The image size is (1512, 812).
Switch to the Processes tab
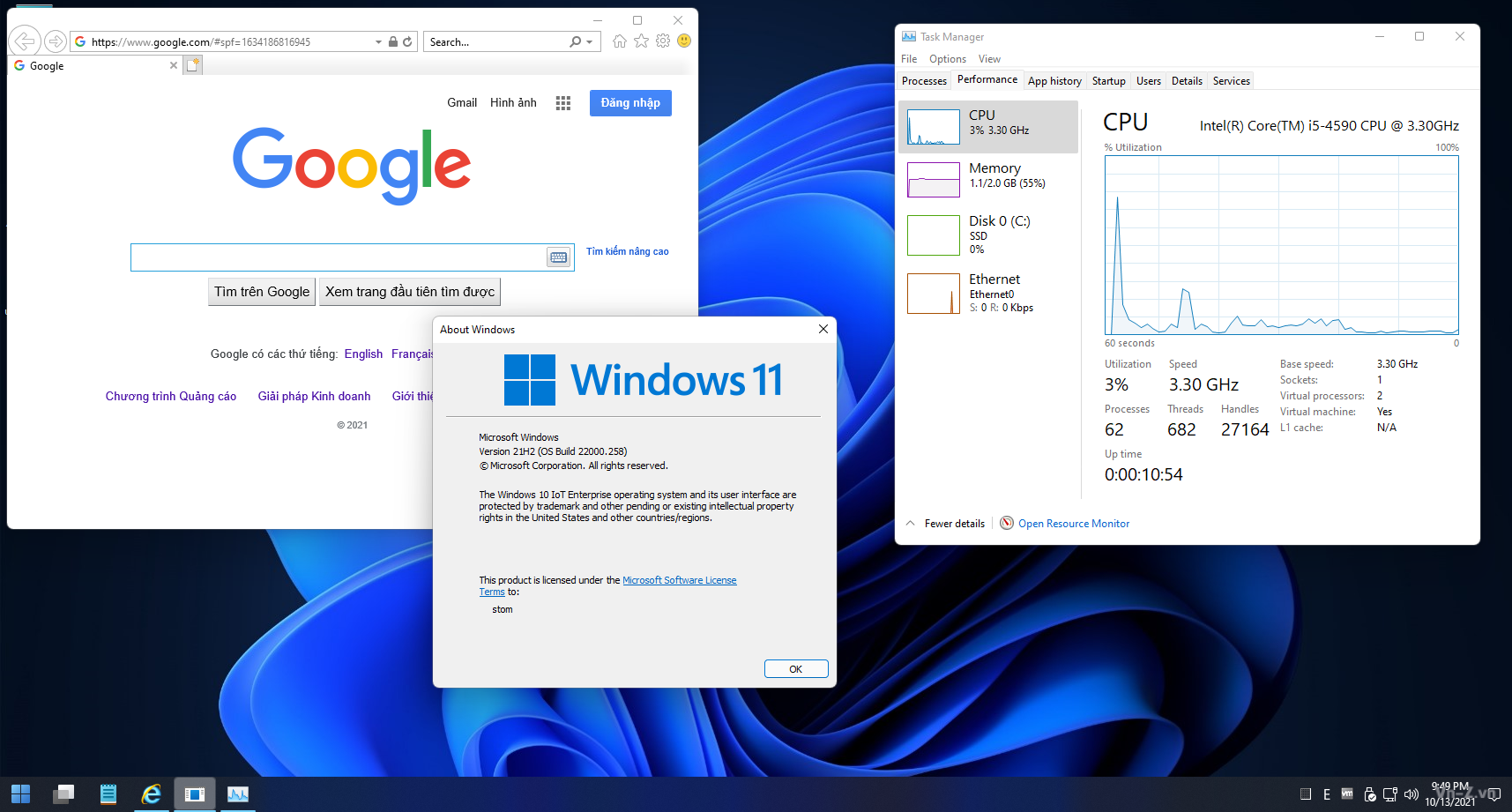pos(924,81)
